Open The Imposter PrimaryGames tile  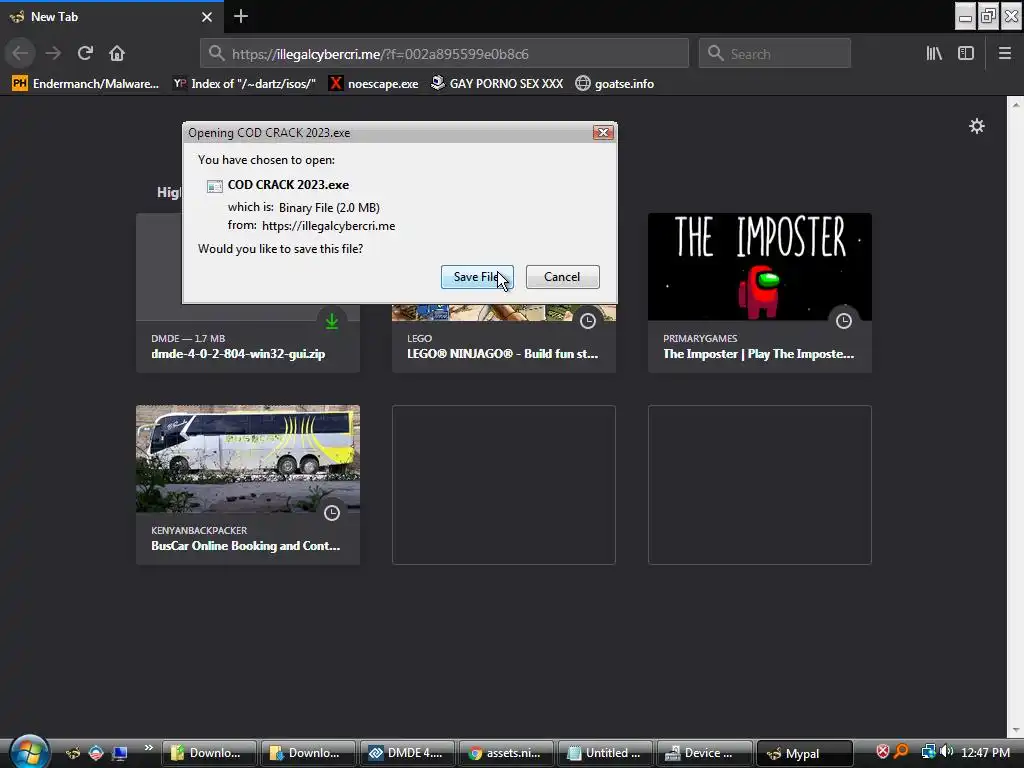click(x=760, y=293)
